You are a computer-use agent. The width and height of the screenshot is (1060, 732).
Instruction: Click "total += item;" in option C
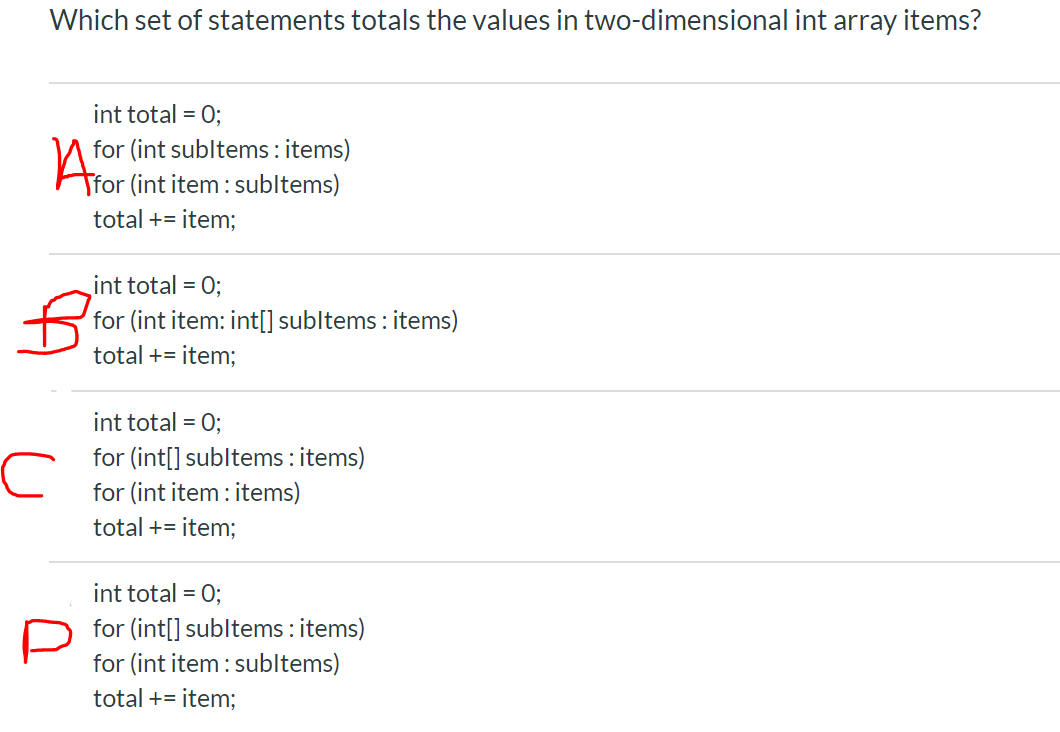pos(164,528)
